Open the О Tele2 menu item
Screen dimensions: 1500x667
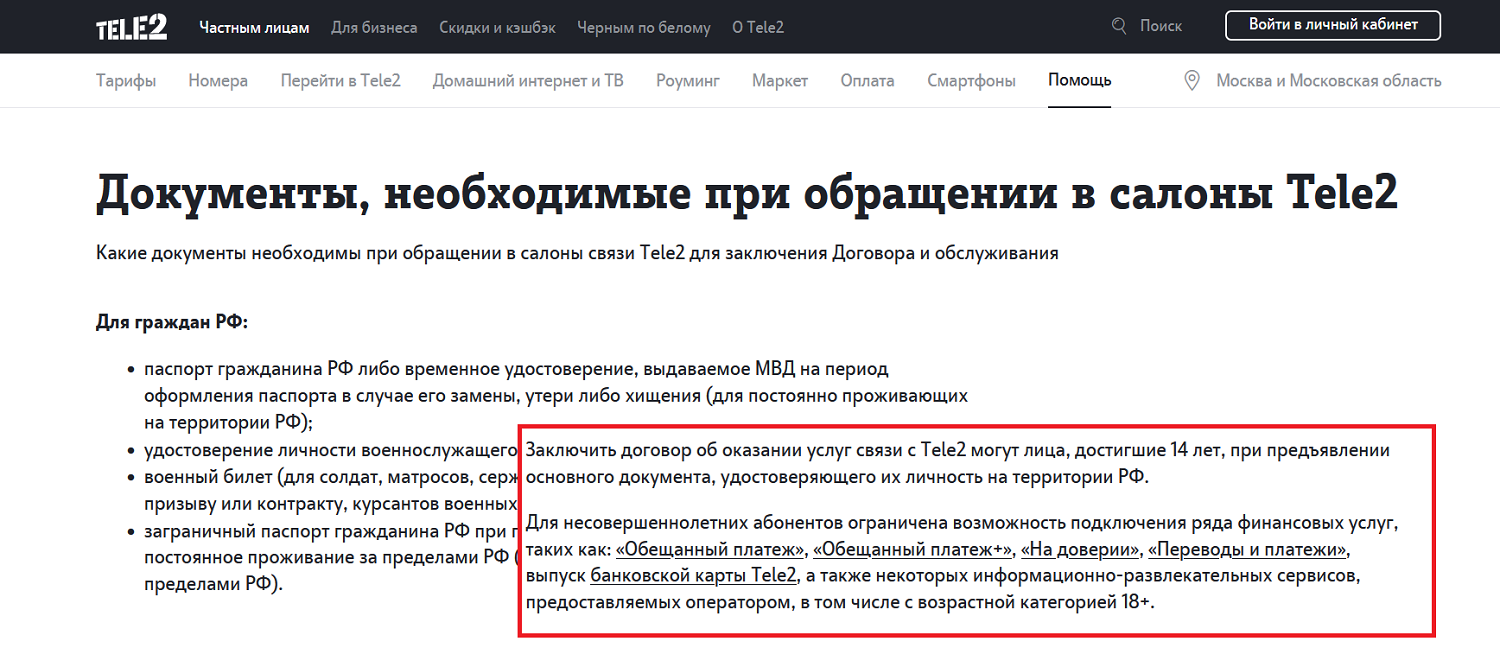pos(758,27)
